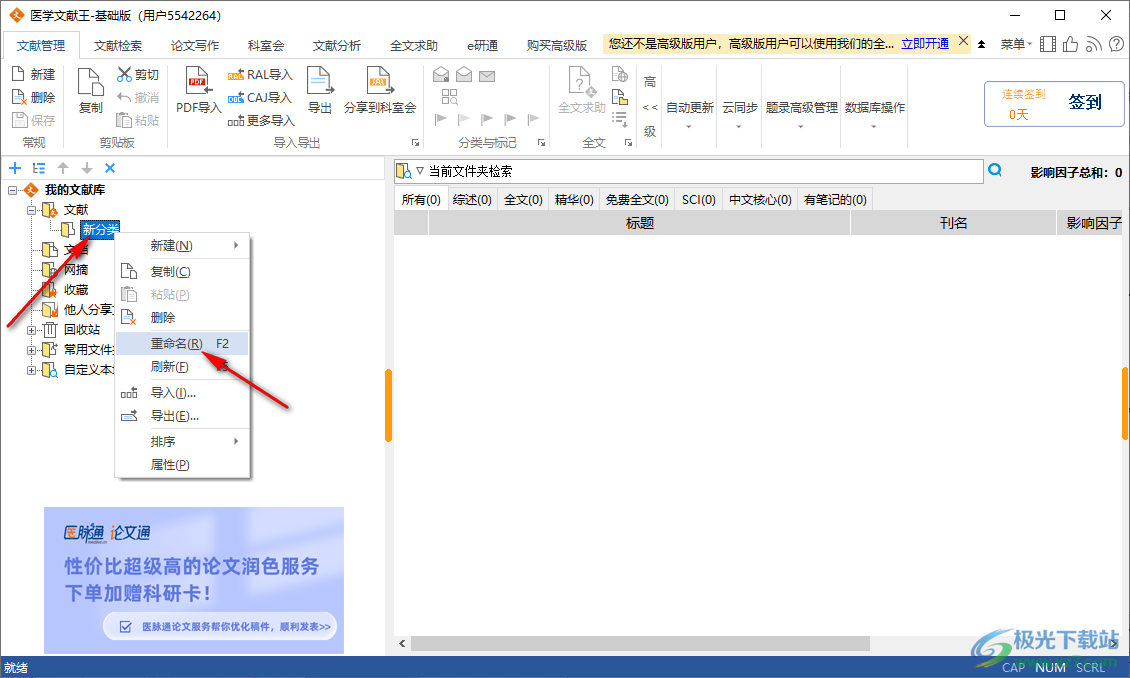
Task: Click the 刊名 column header
Action: pyautogui.click(x=953, y=223)
